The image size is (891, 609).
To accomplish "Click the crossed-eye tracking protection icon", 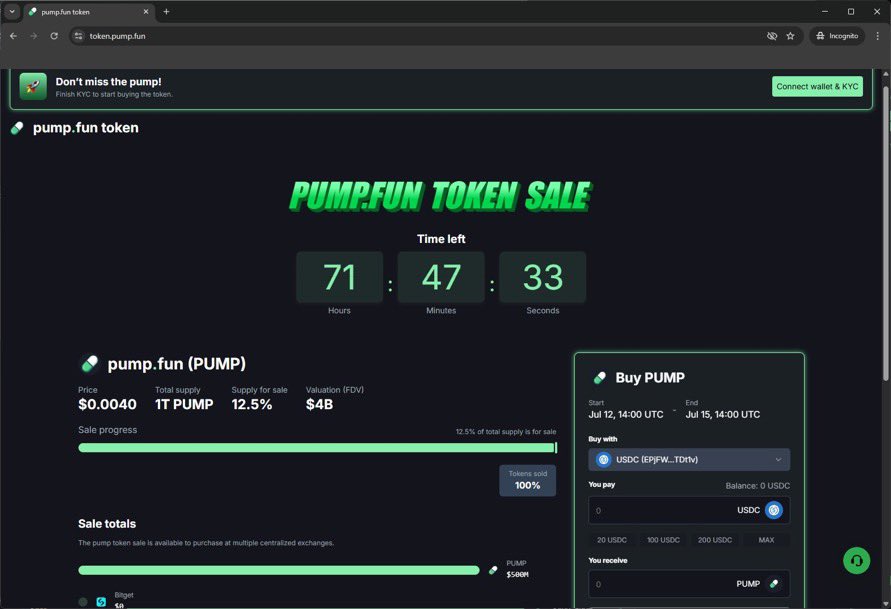I will pyautogui.click(x=772, y=36).
